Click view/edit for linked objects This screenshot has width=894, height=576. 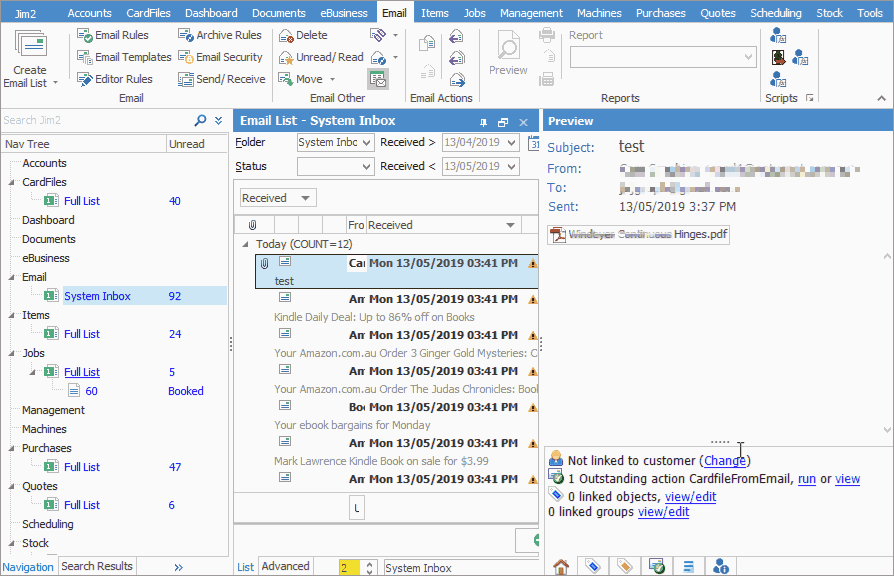point(690,496)
